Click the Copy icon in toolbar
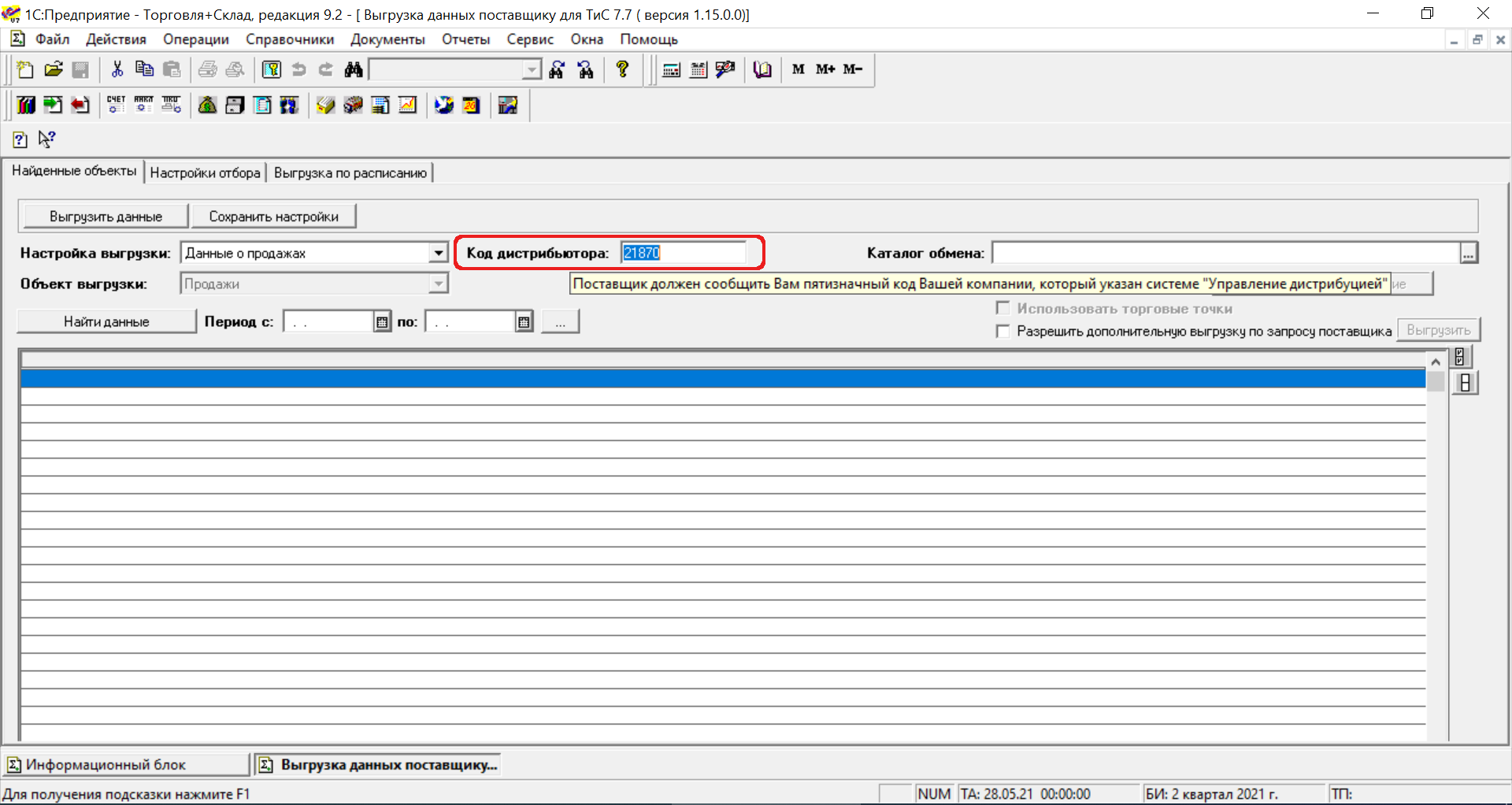The height and width of the screenshot is (805, 1512). click(144, 69)
